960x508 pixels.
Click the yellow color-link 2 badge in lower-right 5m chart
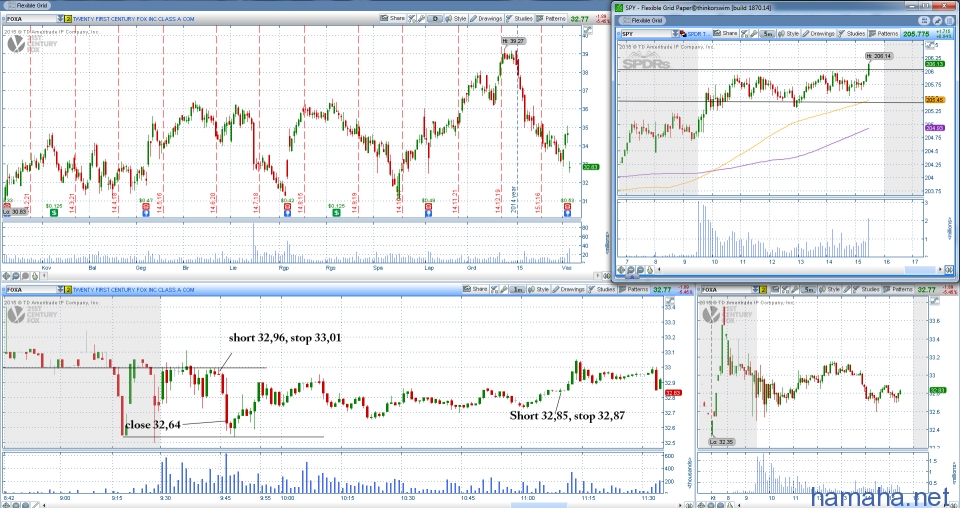(763, 289)
